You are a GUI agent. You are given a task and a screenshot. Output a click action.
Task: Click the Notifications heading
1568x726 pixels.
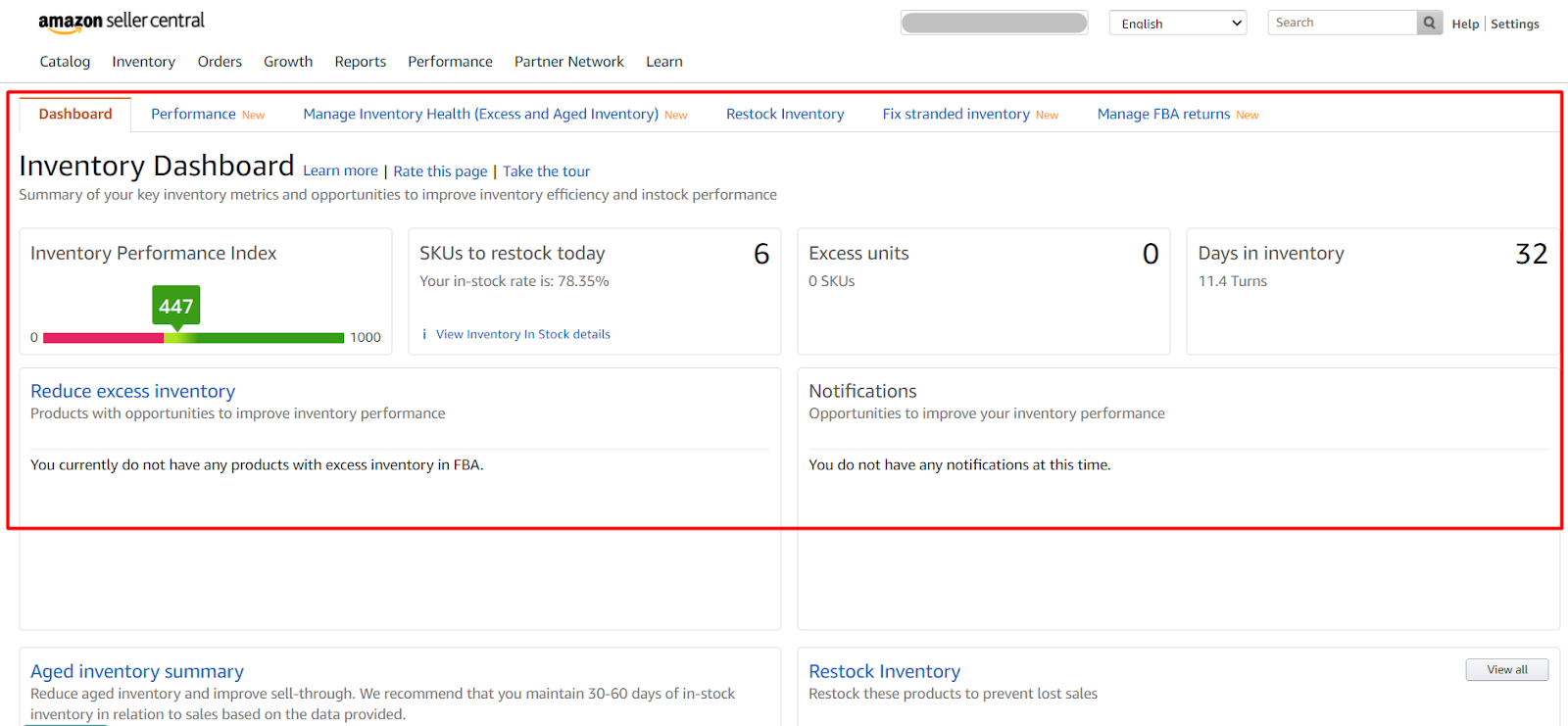coord(862,391)
